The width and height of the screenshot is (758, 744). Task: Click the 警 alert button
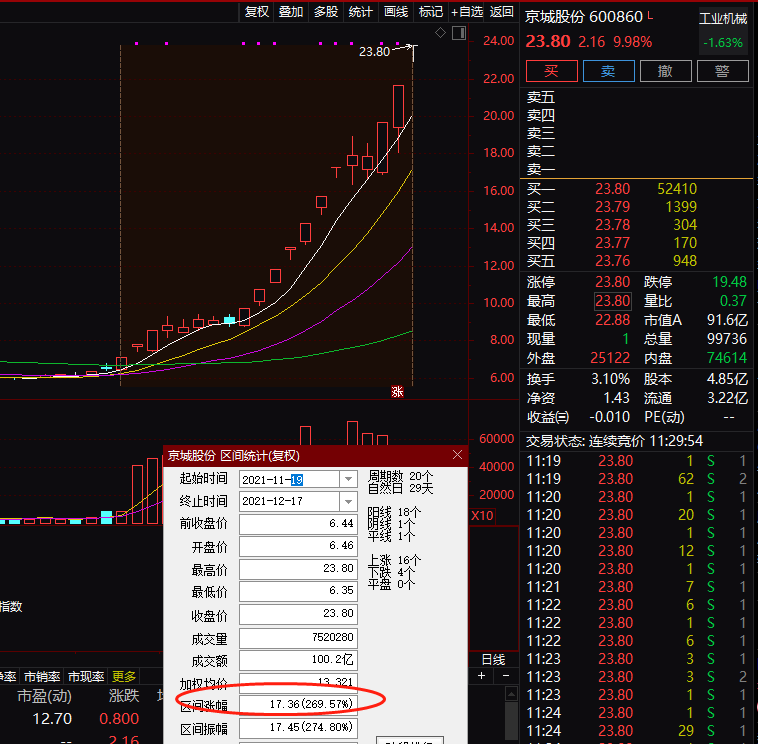point(723,71)
